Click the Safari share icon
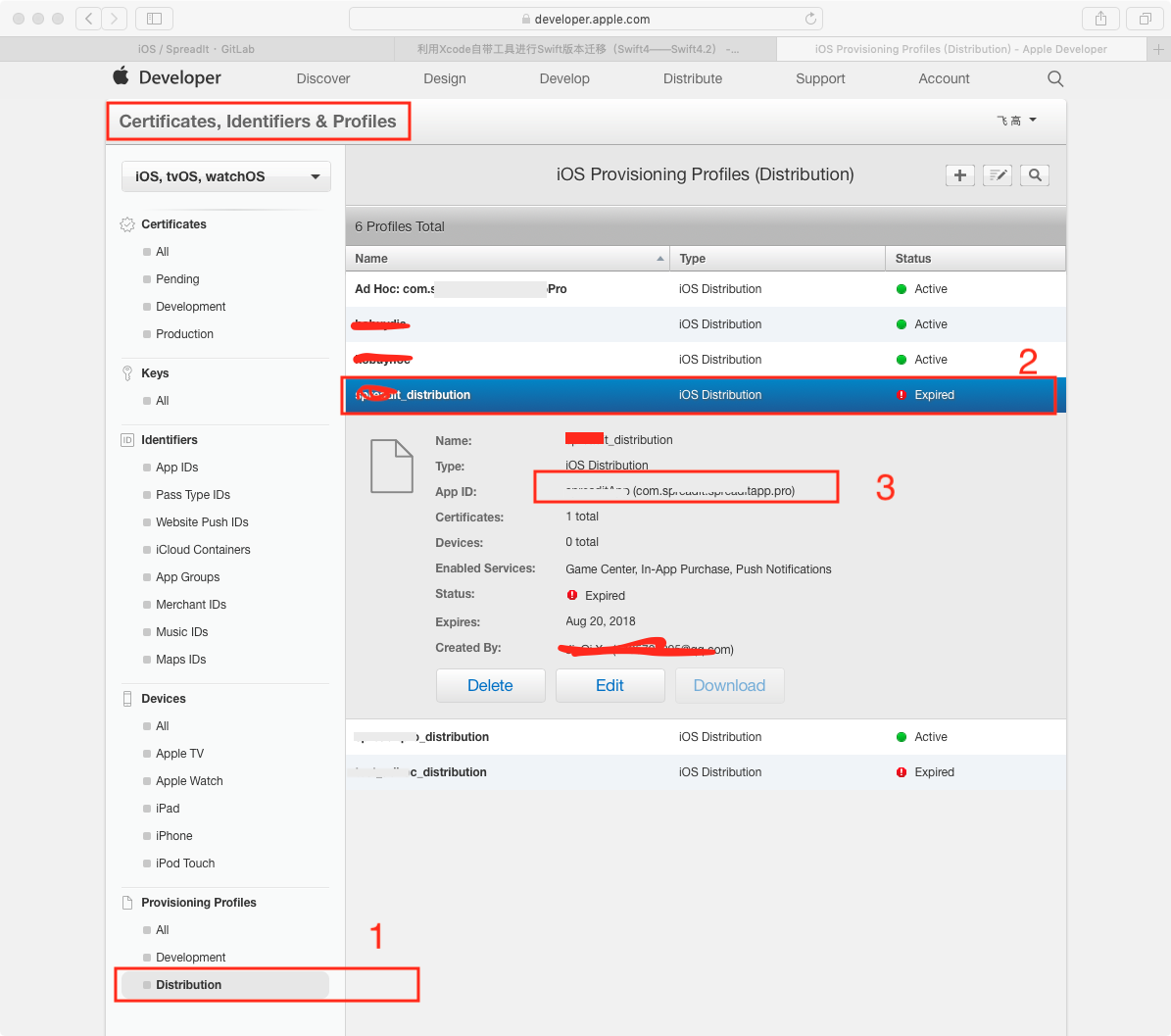The image size is (1171, 1036). 1101,19
